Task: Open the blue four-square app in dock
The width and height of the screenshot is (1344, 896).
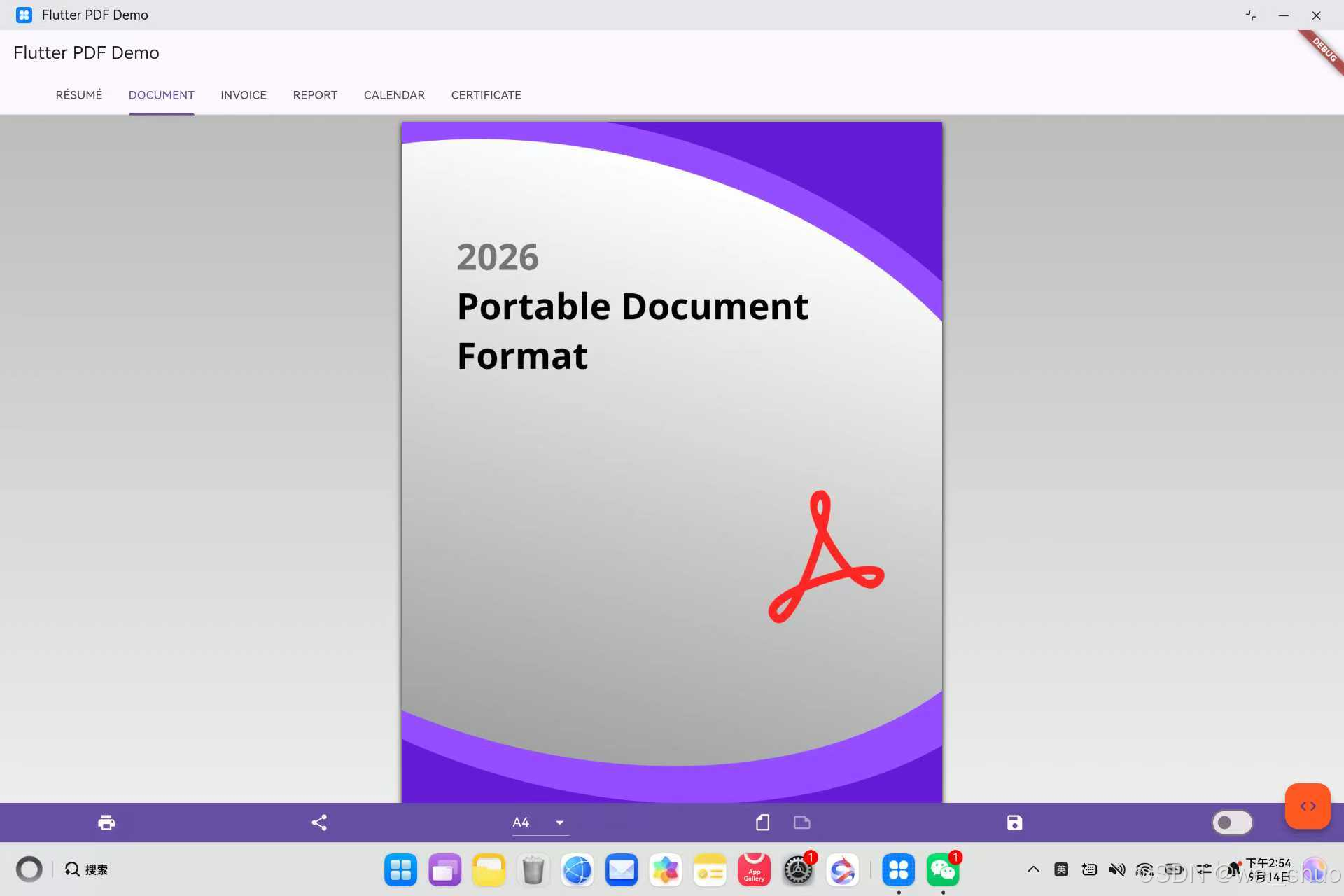Action: (400, 870)
